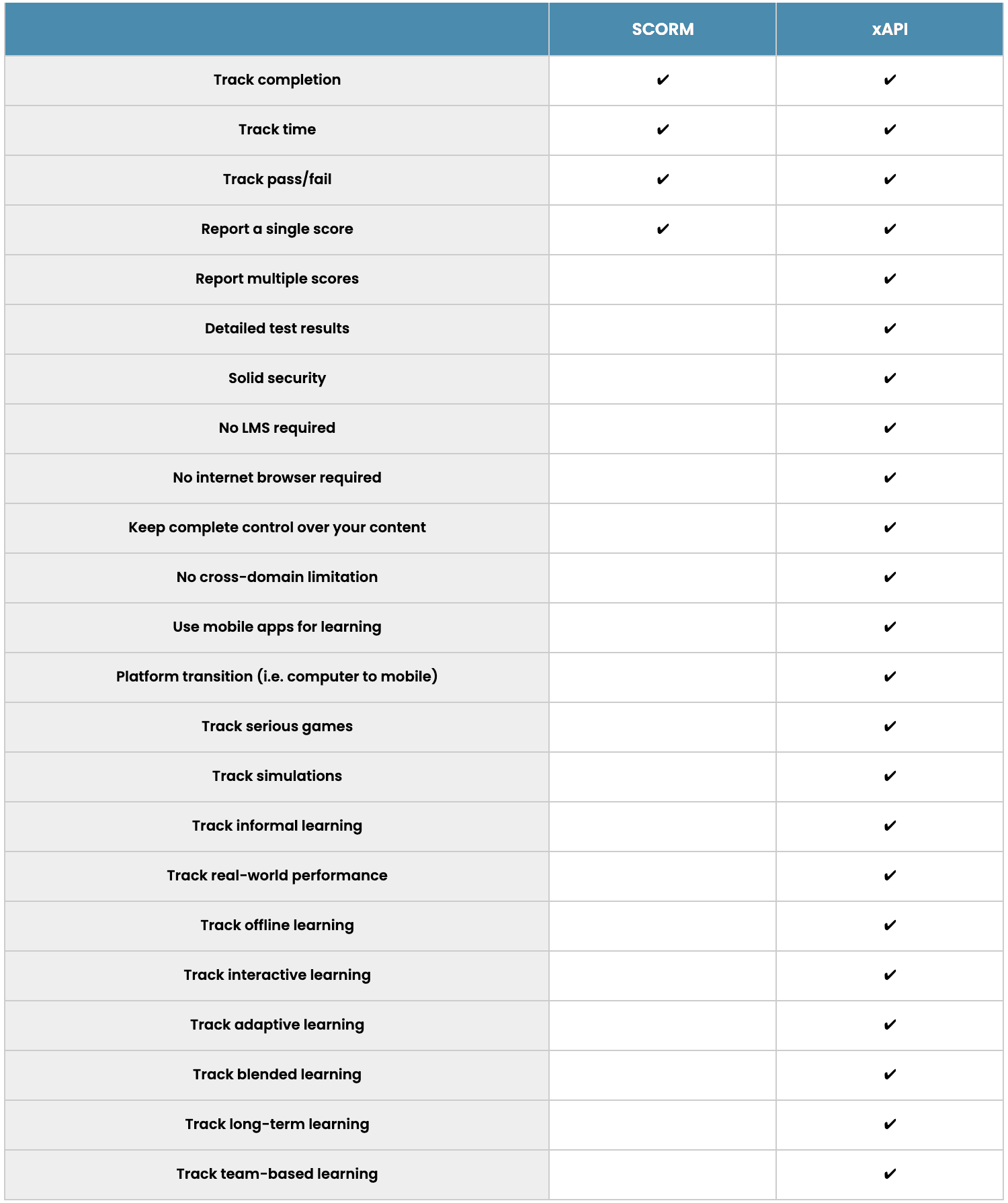Click the xAPI checkmark for No LMS required
1008x1203 pixels.
click(x=890, y=428)
